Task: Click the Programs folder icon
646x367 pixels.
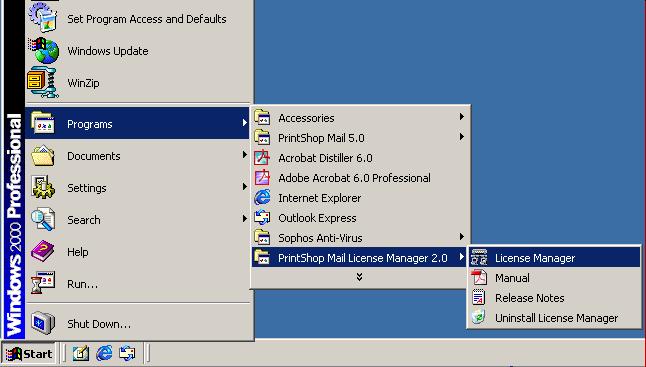Action: coord(43,123)
